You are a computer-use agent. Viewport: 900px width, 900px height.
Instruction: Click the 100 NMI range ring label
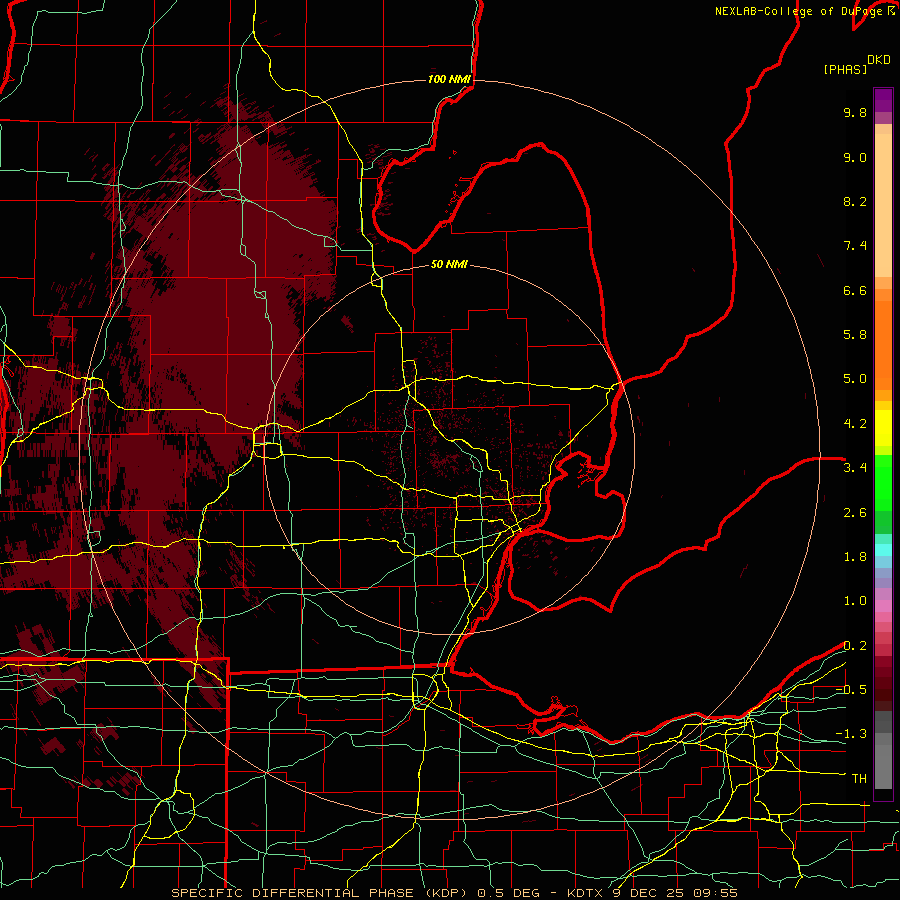[449, 79]
